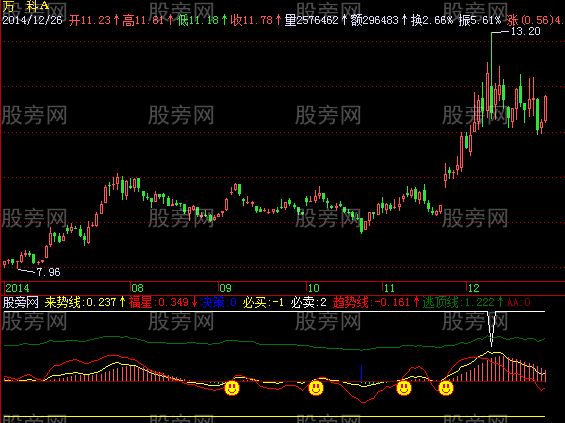Screen dimensions: 565x423
Task: Click the turnover rate 换2.66%
Action: pyautogui.click(x=432, y=20)
